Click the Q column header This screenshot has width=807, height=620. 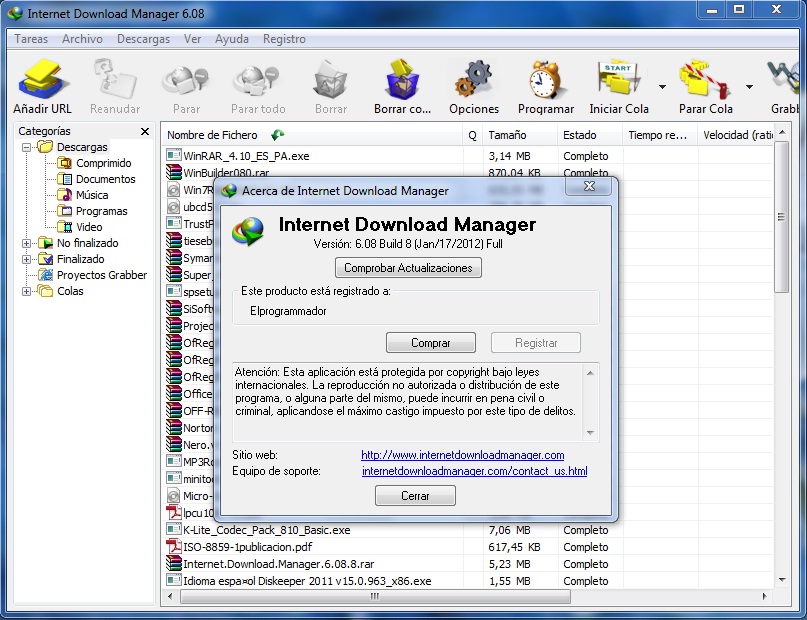472,135
